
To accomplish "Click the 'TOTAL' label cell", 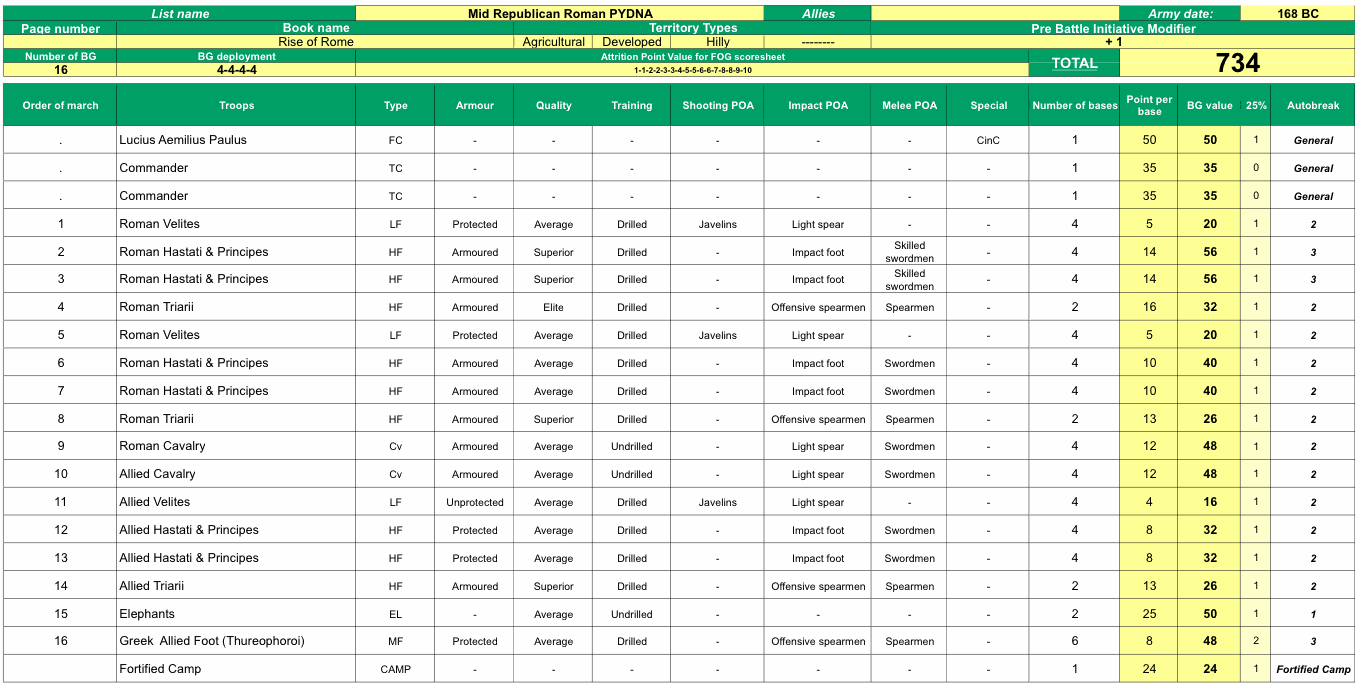I will [1075, 63].
